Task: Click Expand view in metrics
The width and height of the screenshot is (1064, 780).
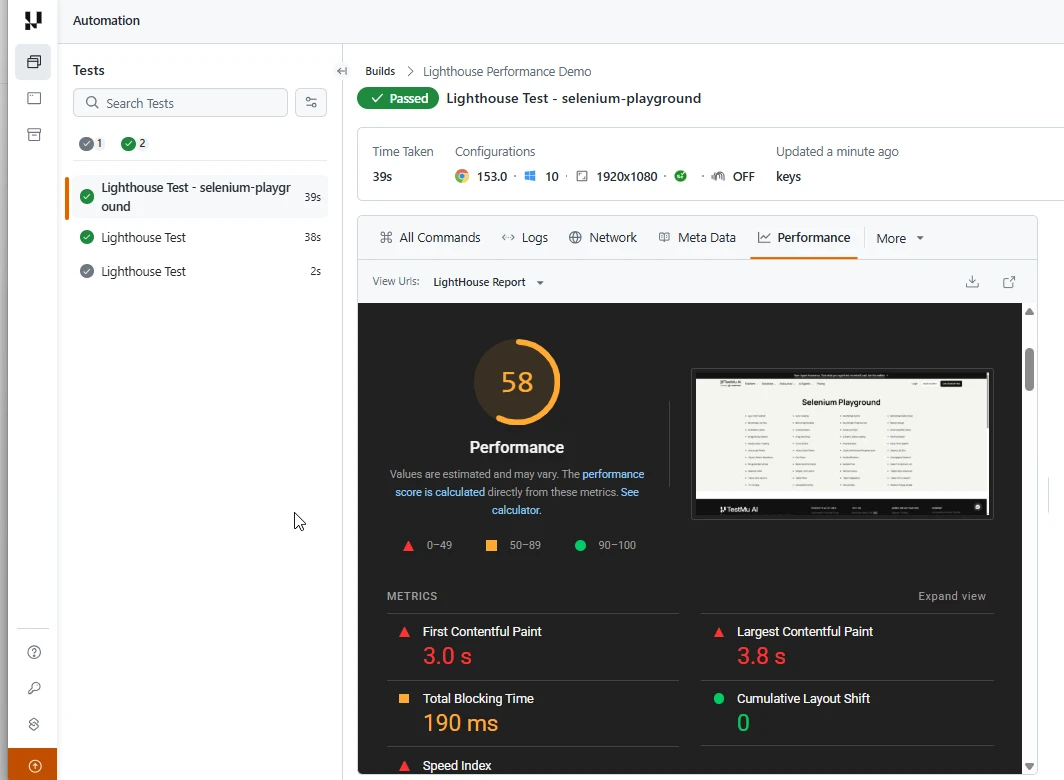Action: tap(952, 596)
